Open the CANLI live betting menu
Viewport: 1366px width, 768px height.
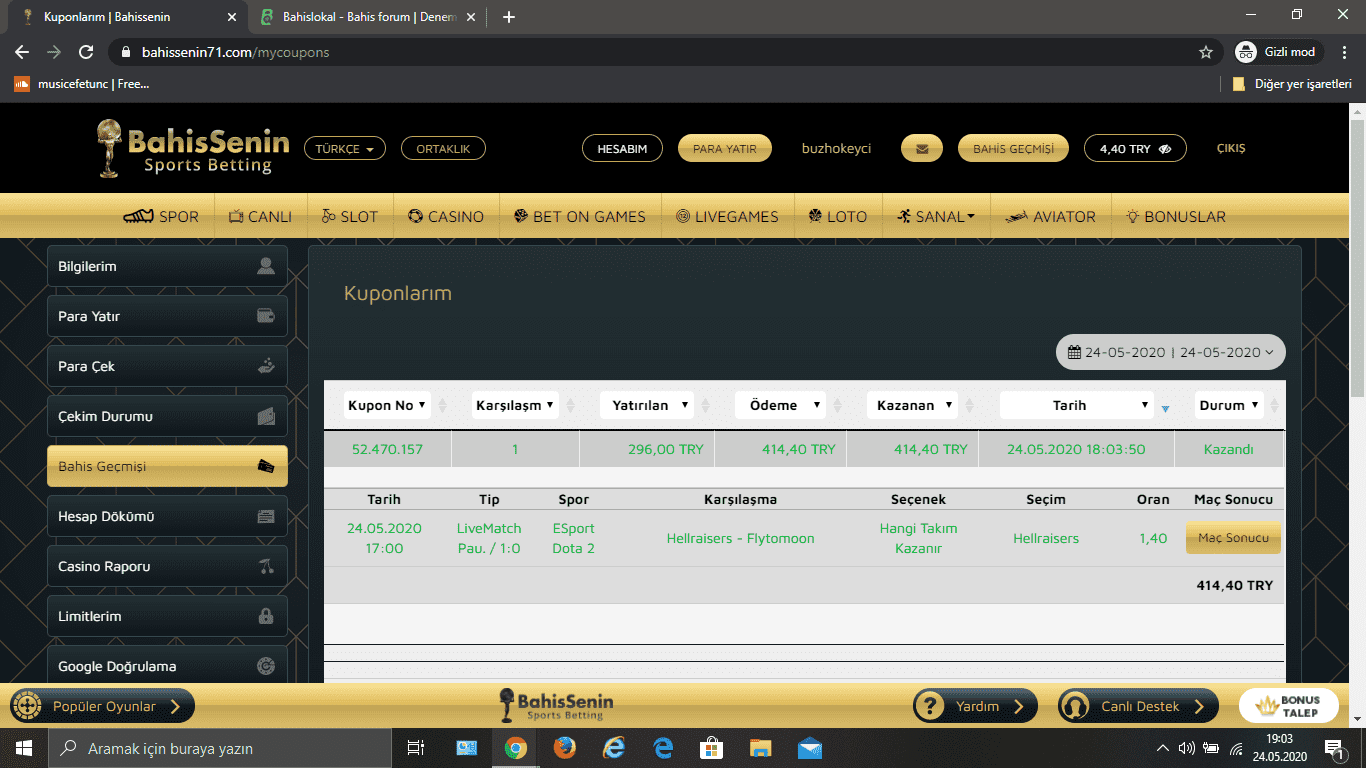(260, 216)
